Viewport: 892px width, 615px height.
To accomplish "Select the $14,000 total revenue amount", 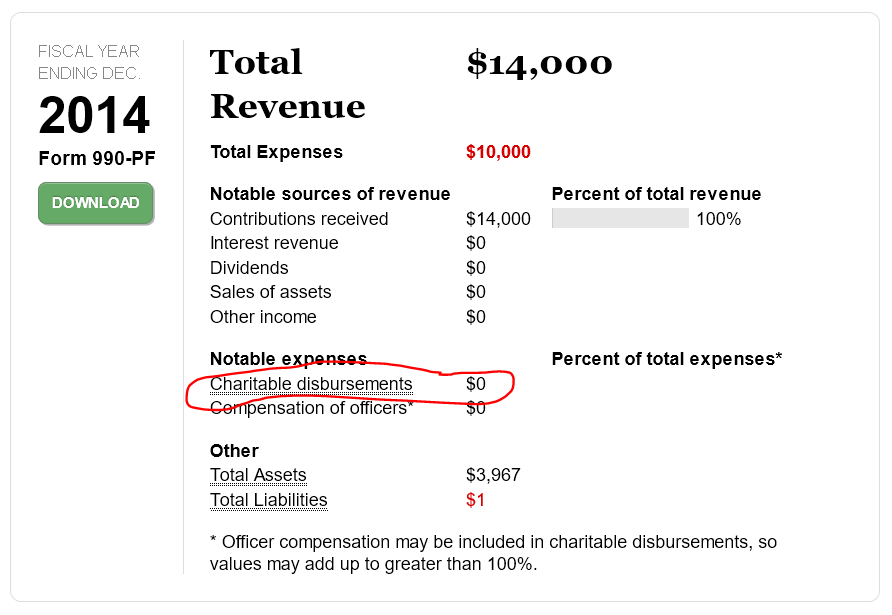I will click(539, 63).
